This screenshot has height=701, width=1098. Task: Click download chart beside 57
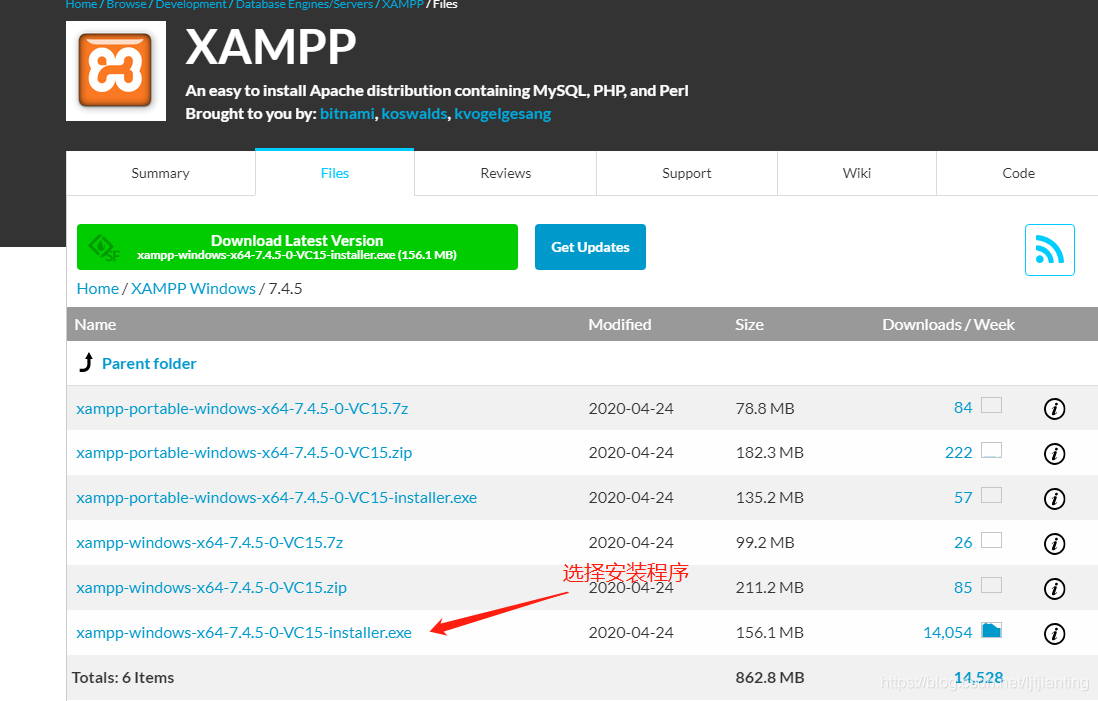[x=992, y=495]
